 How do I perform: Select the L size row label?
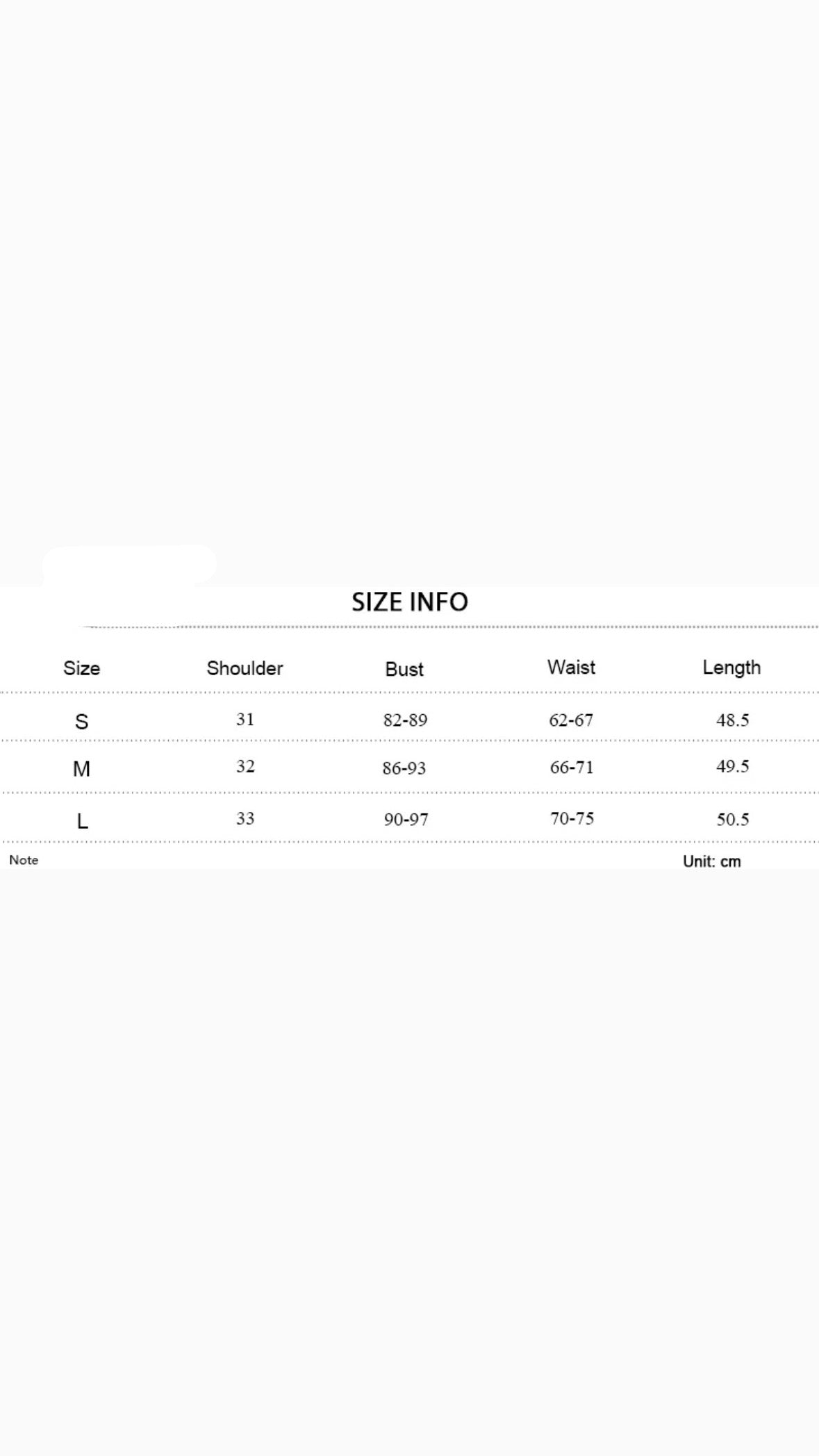click(82, 821)
